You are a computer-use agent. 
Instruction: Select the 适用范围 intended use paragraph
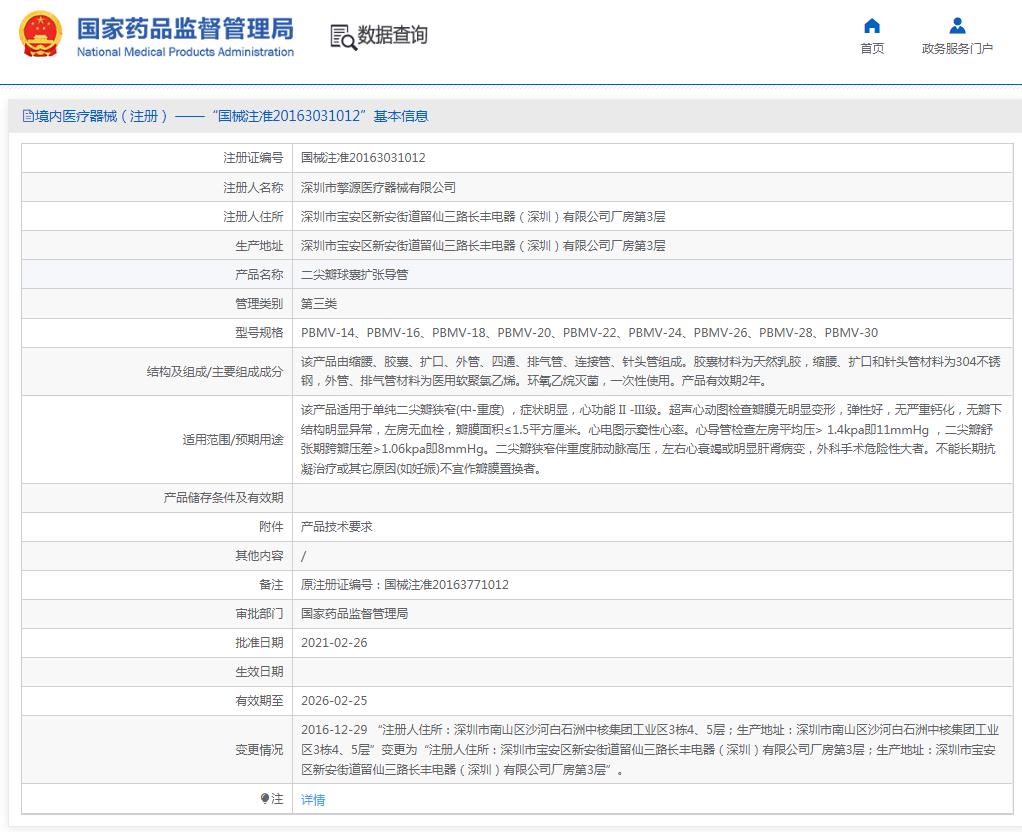coord(650,439)
